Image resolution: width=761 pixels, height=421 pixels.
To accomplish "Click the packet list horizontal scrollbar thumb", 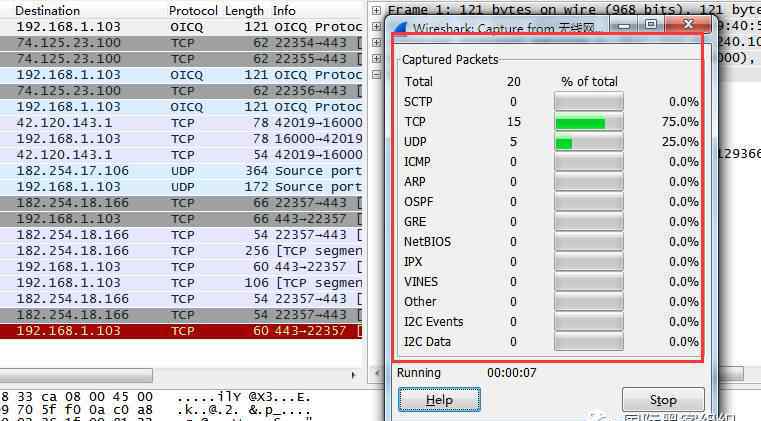I will (x=76, y=375).
